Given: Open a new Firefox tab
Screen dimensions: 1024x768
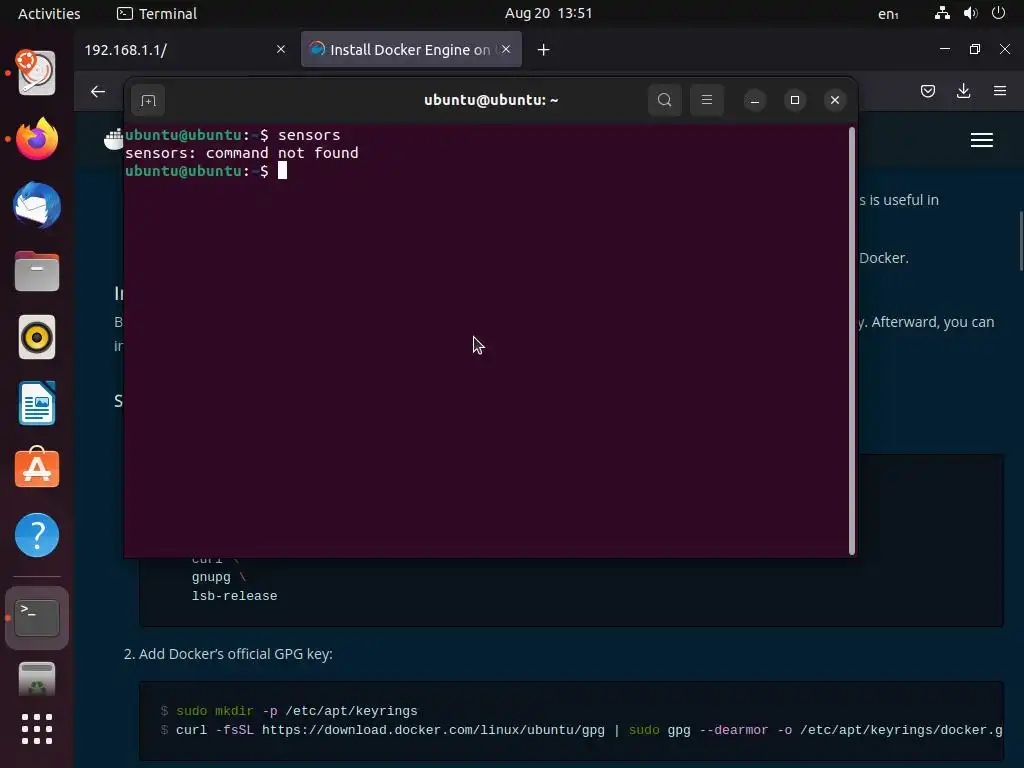Looking at the screenshot, I should pos(543,50).
